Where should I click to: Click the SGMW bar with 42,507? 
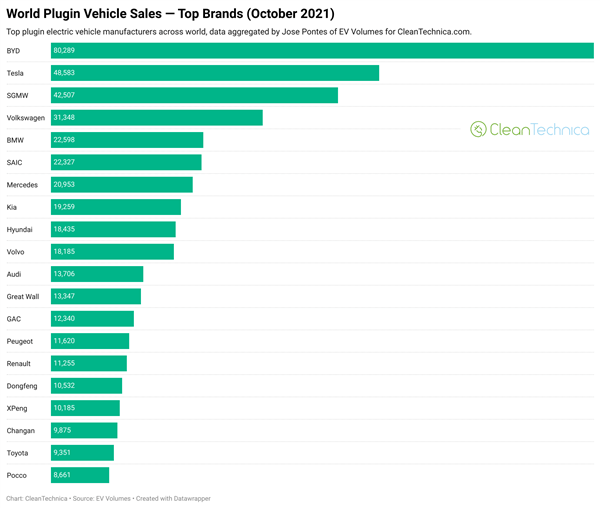pos(194,95)
